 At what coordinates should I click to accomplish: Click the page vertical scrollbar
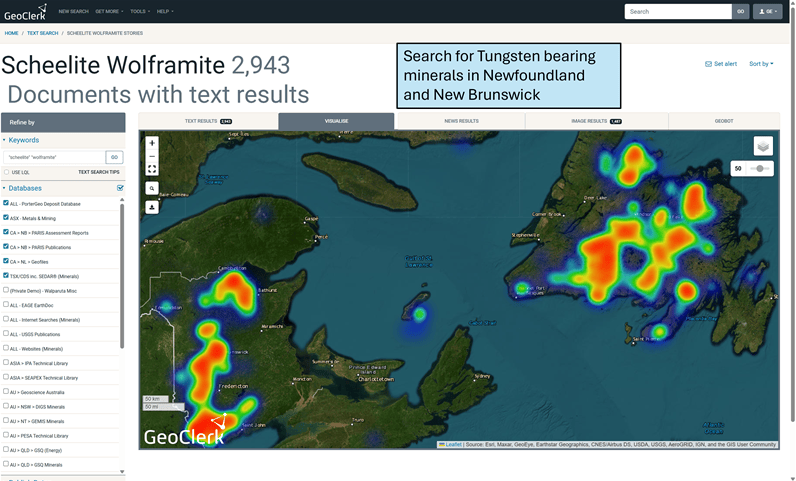[792, 213]
